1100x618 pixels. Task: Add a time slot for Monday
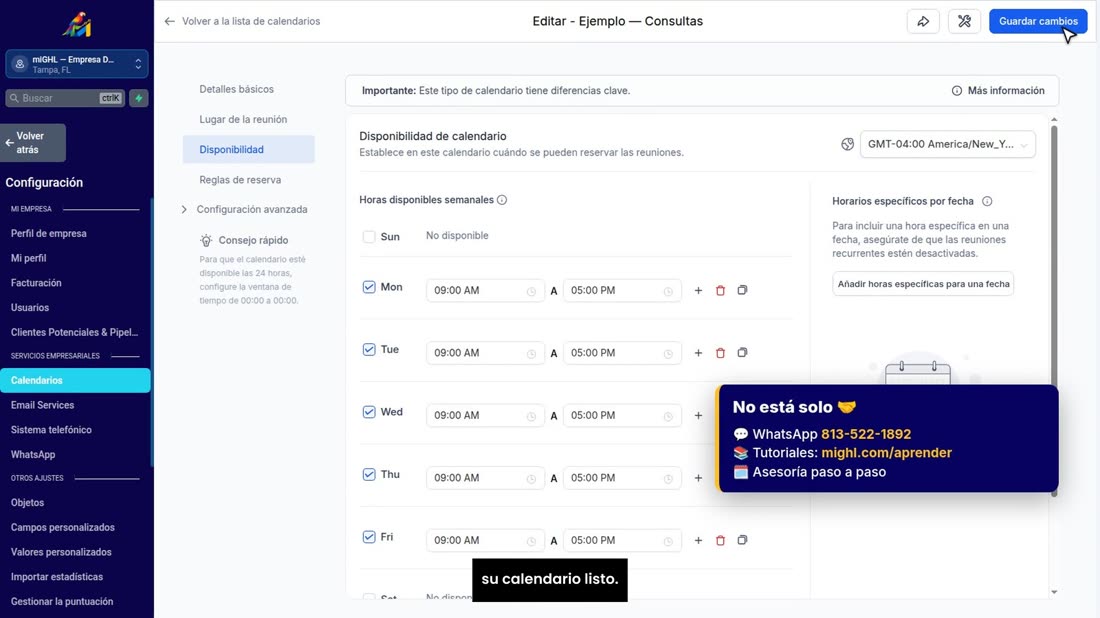tap(698, 290)
